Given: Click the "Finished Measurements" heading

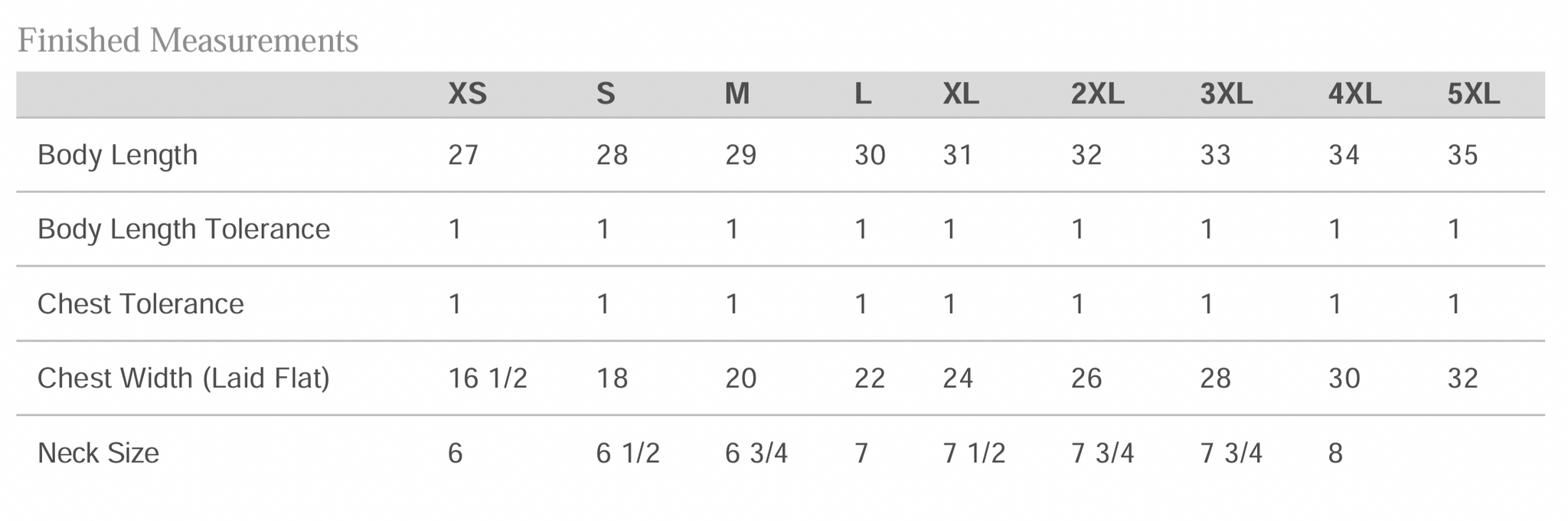Looking at the screenshot, I should (x=188, y=41).
